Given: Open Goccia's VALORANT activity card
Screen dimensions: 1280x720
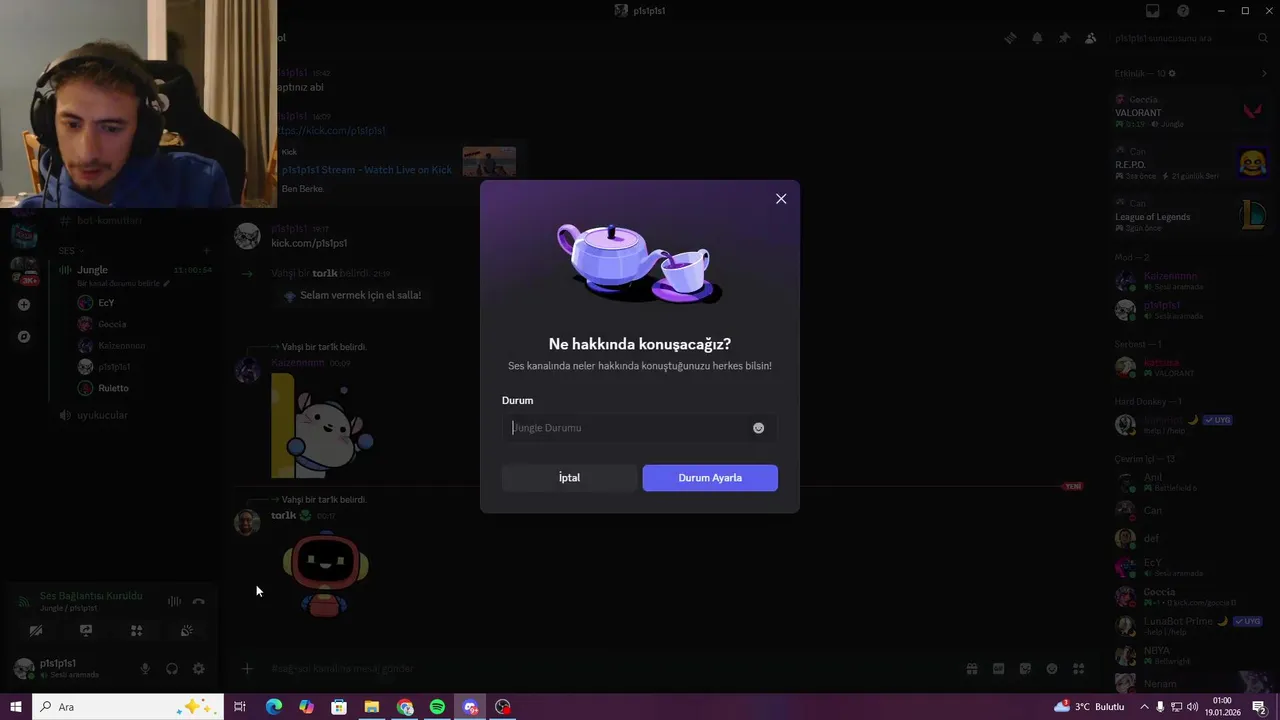Looking at the screenshot, I should 1190,111.
